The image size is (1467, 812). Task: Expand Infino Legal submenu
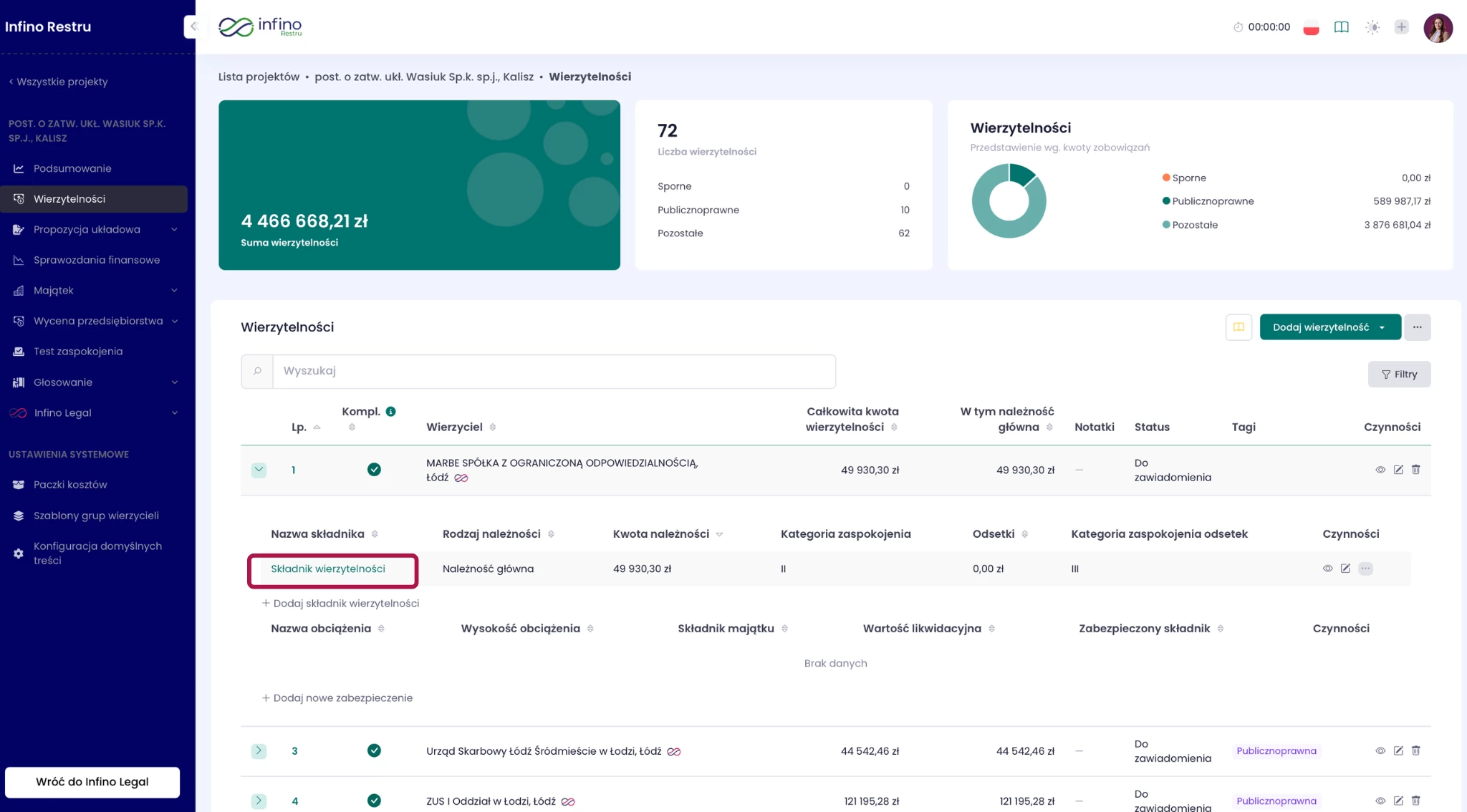coord(174,413)
